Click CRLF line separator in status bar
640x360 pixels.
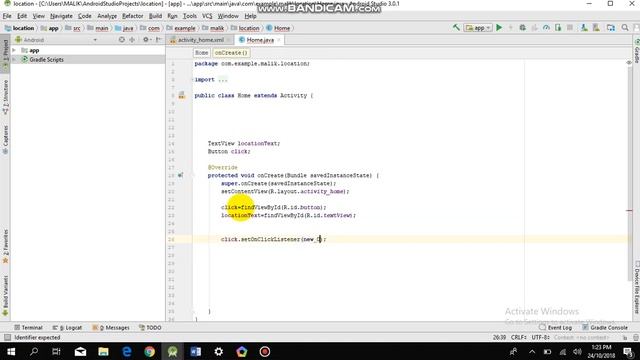(518, 338)
